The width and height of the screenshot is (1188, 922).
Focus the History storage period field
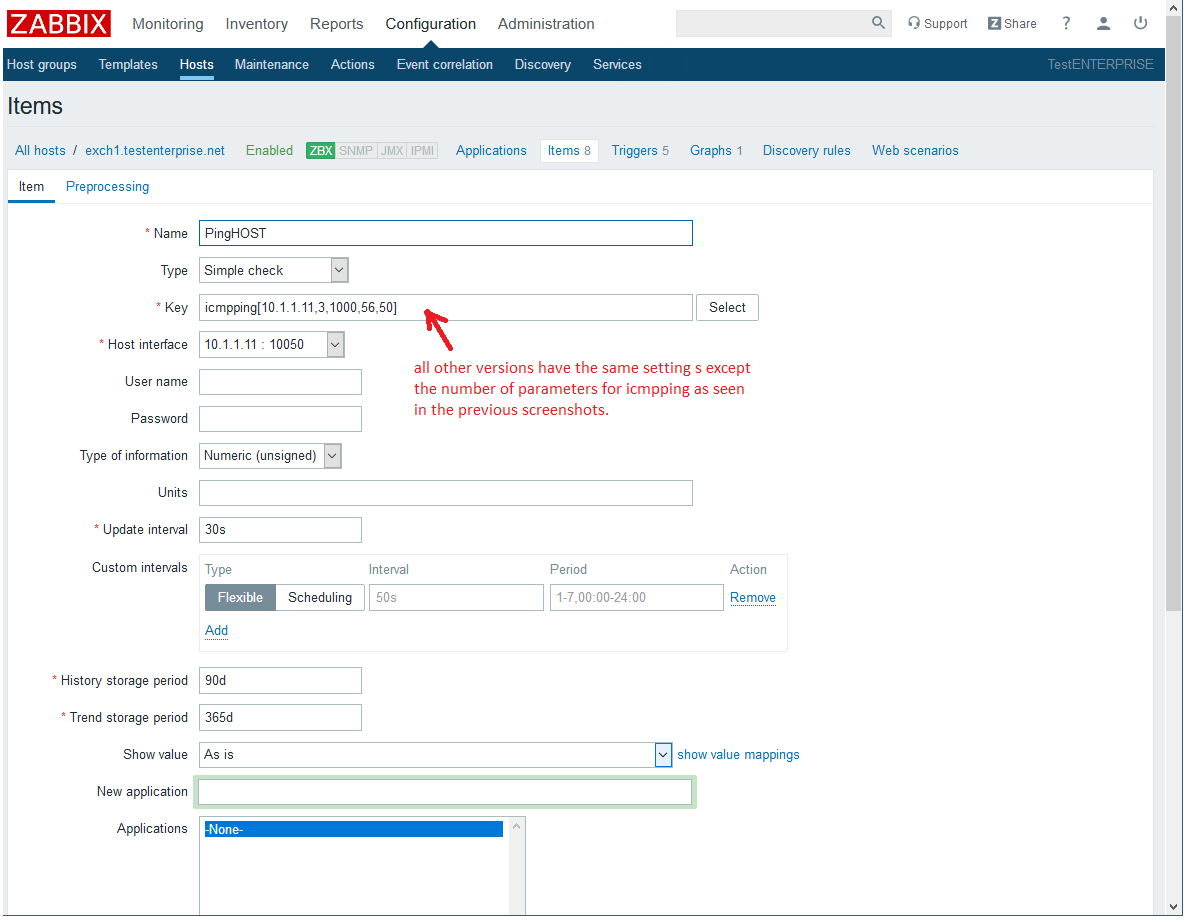click(280, 680)
